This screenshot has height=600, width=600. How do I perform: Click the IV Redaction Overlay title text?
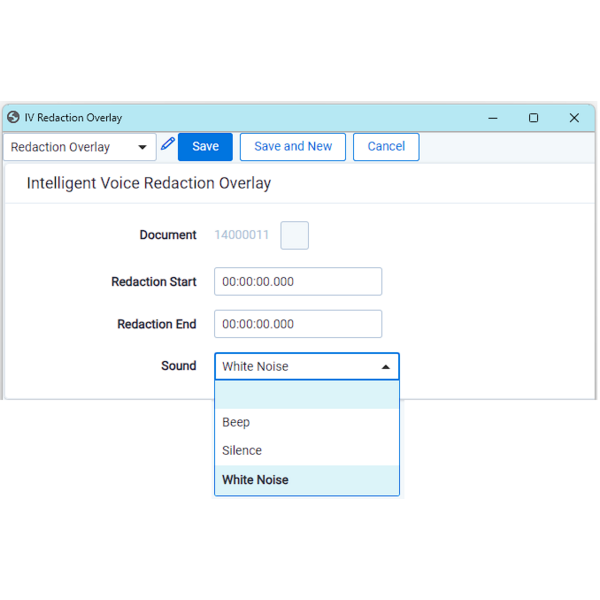(x=73, y=118)
